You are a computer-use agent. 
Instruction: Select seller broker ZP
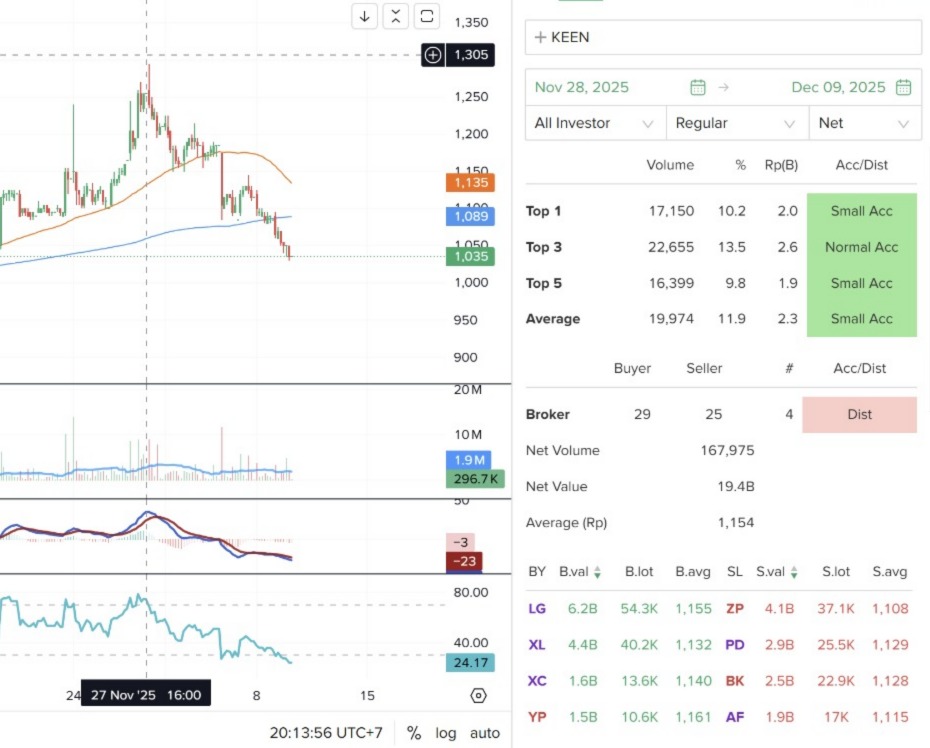coord(735,609)
